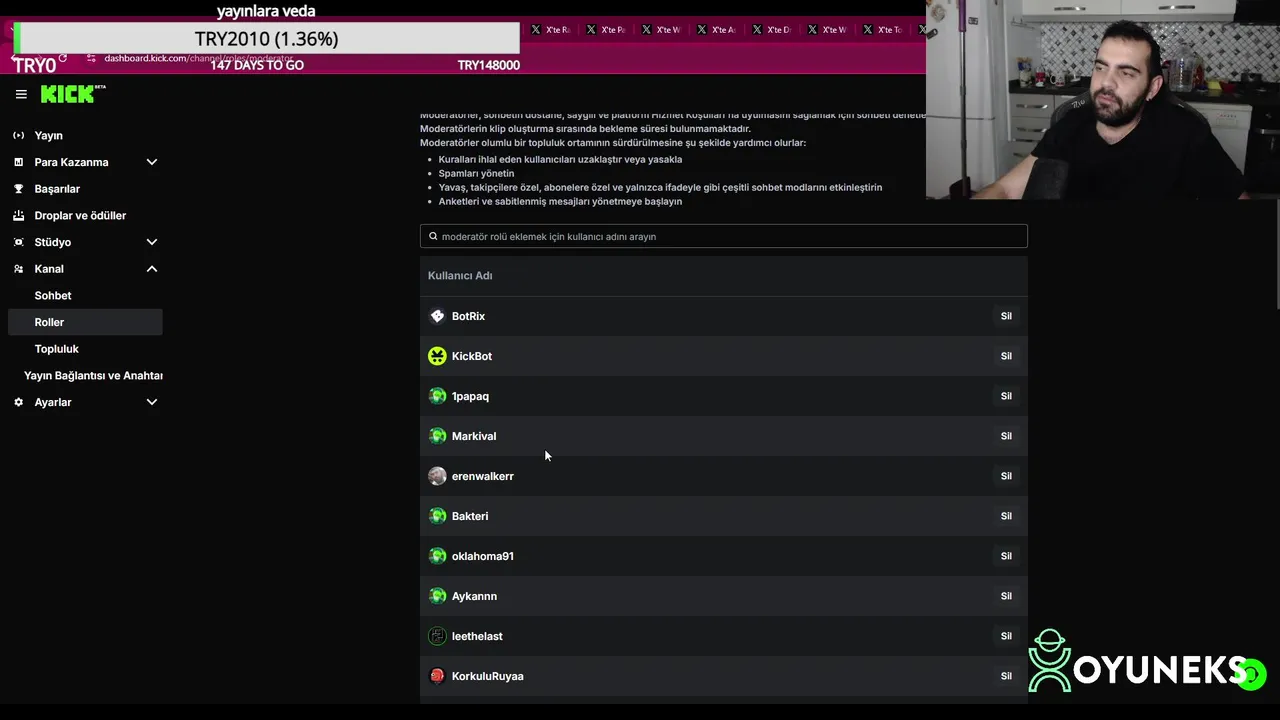The width and height of the screenshot is (1280, 720).
Task: Remove oklahoma91 with Sil button
Action: pos(1006,556)
